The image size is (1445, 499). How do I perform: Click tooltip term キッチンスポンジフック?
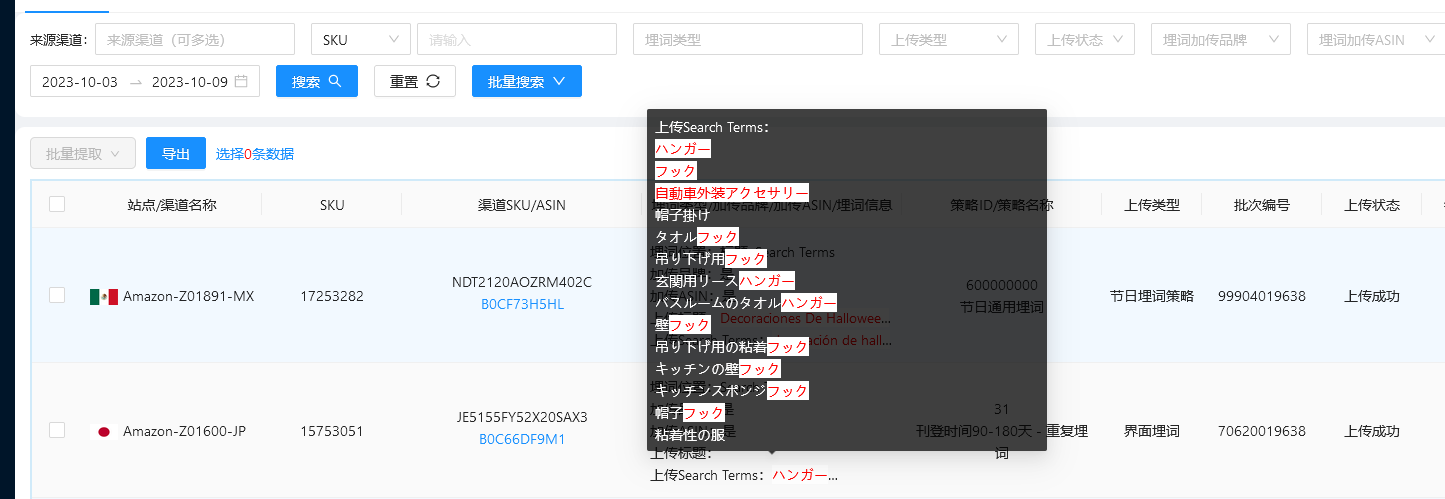[732, 391]
